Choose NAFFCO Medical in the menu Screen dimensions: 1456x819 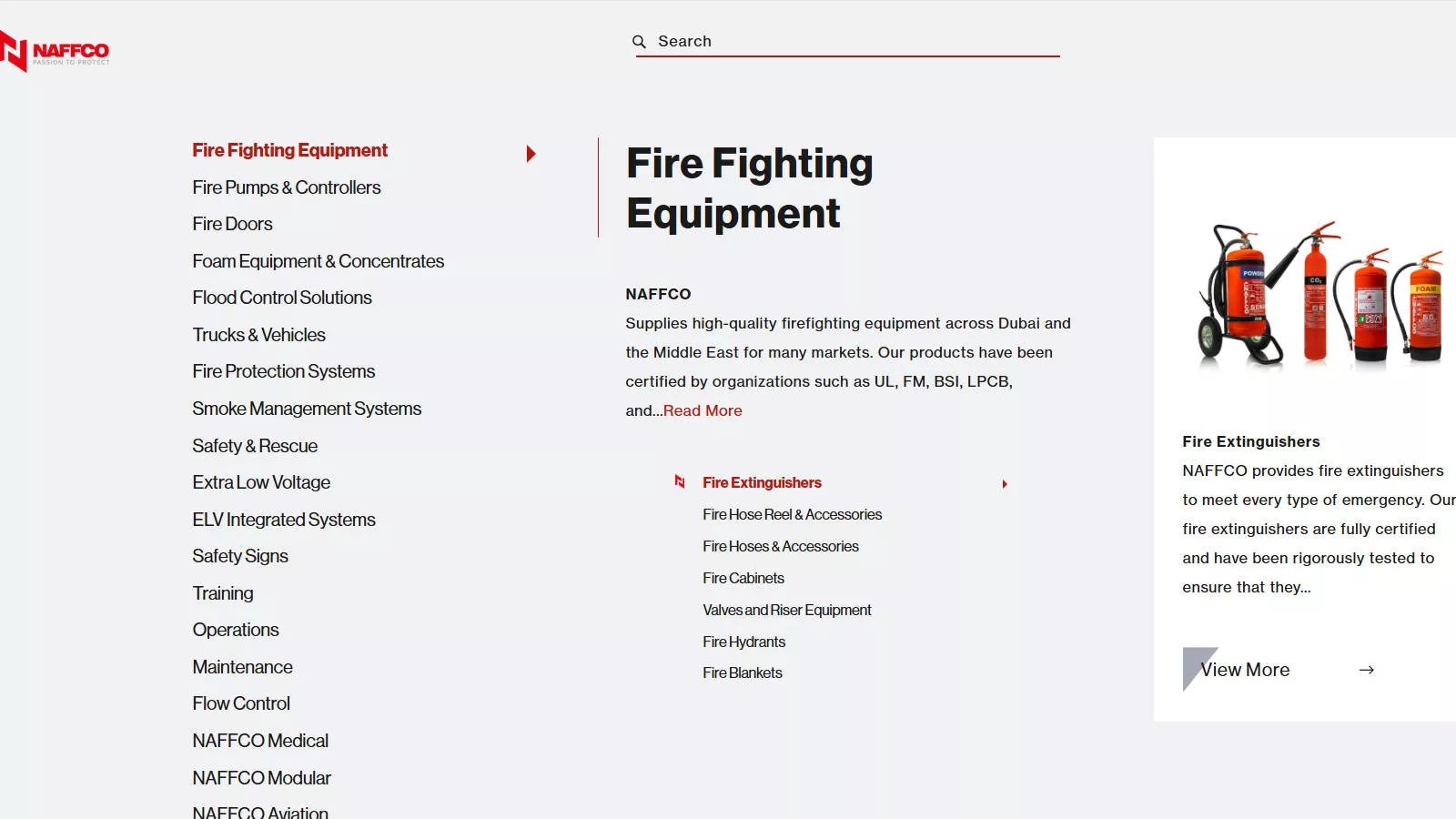tap(260, 741)
